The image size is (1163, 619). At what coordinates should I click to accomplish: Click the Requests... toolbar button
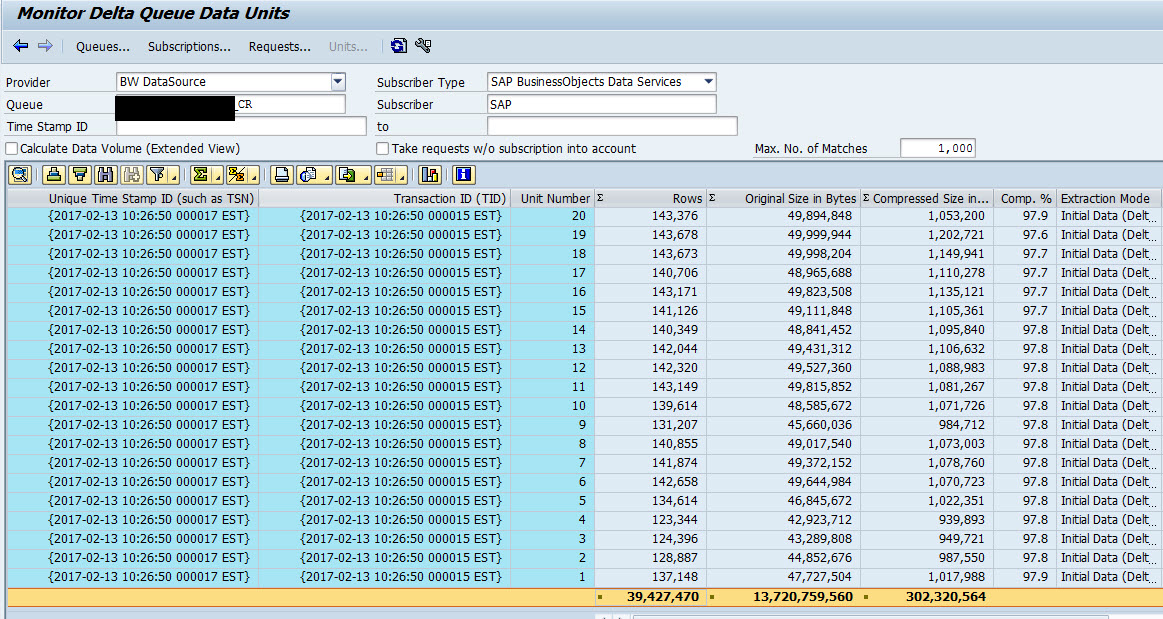click(279, 47)
